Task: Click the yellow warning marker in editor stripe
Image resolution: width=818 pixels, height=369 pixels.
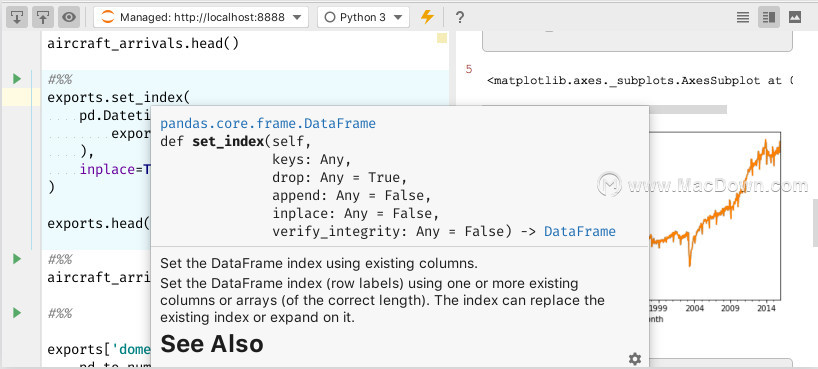Action: pos(442,38)
